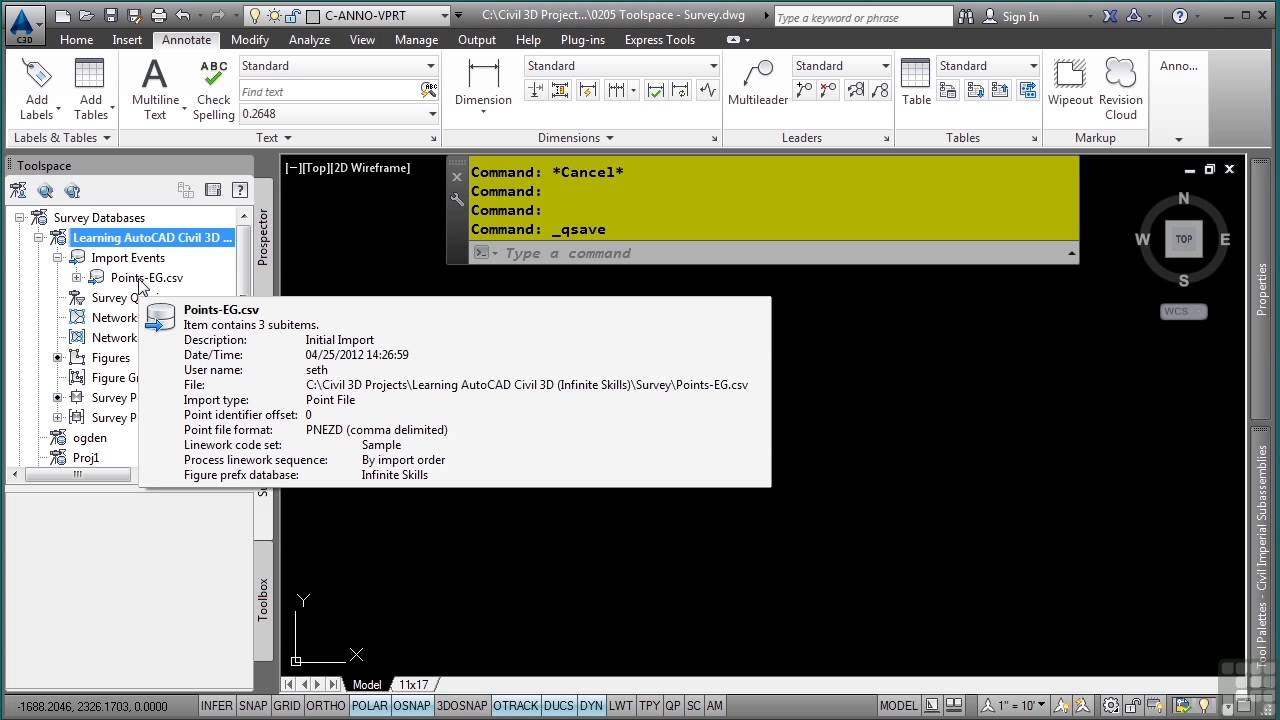This screenshot has height=720, width=1280.
Task: Click the New drawing icon
Action: point(63,16)
